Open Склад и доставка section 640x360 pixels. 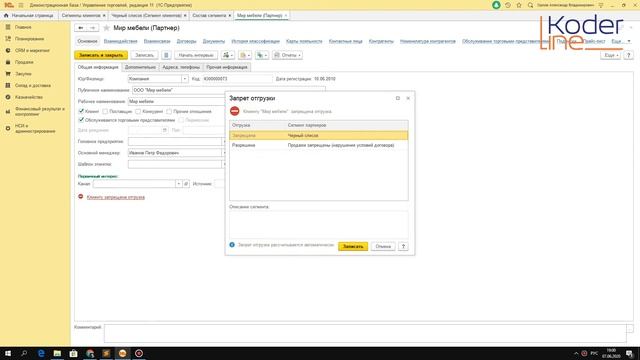click(x=33, y=85)
